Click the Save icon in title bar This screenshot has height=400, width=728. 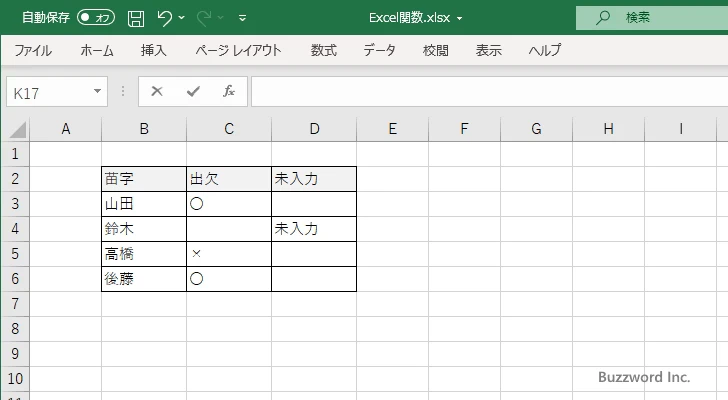pos(136,18)
